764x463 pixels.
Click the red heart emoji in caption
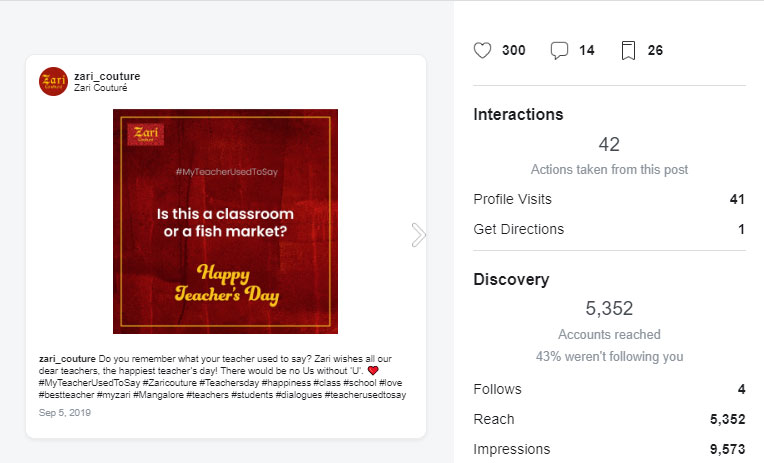(373, 371)
